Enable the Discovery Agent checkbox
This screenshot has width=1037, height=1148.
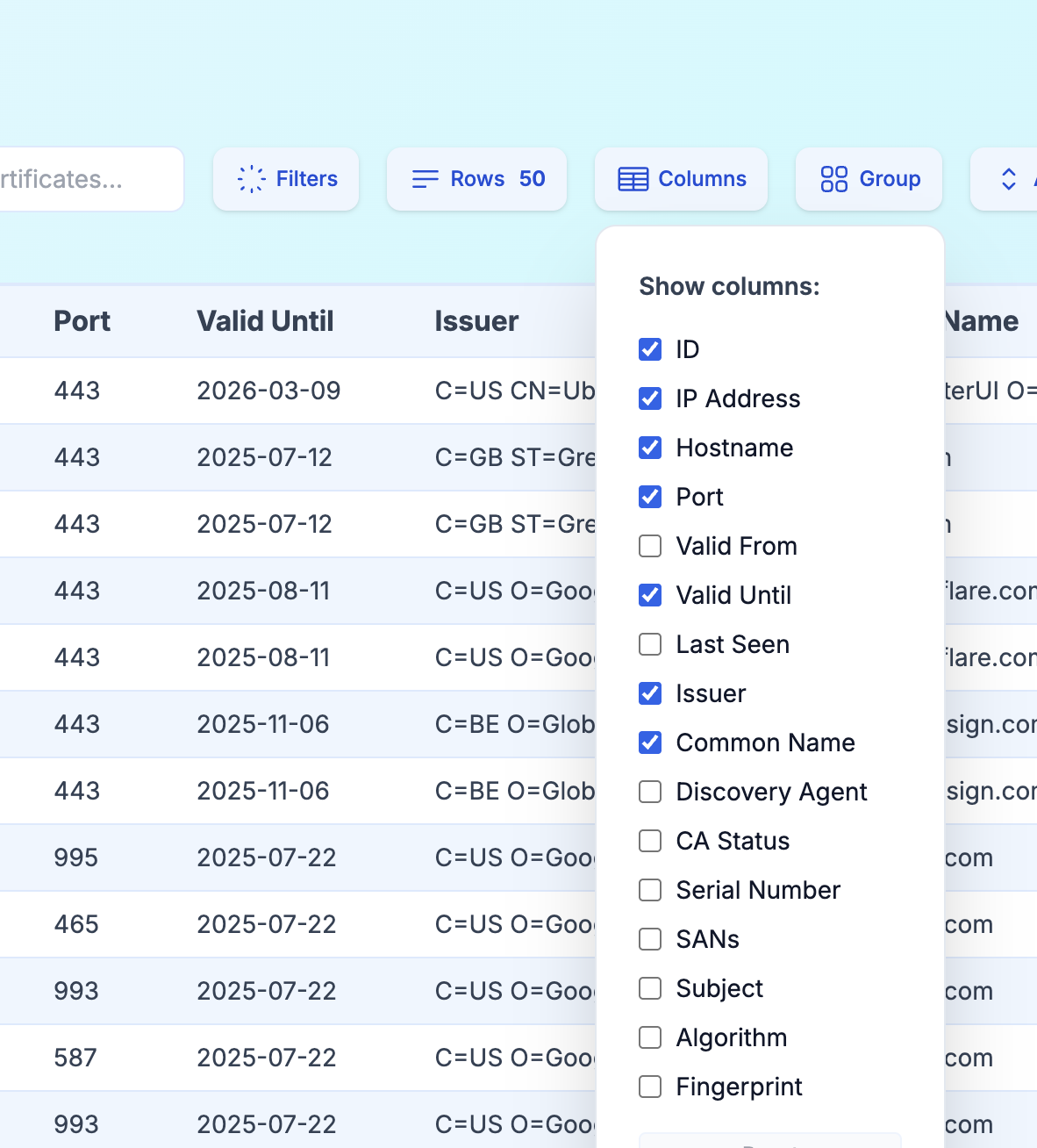tap(650, 792)
